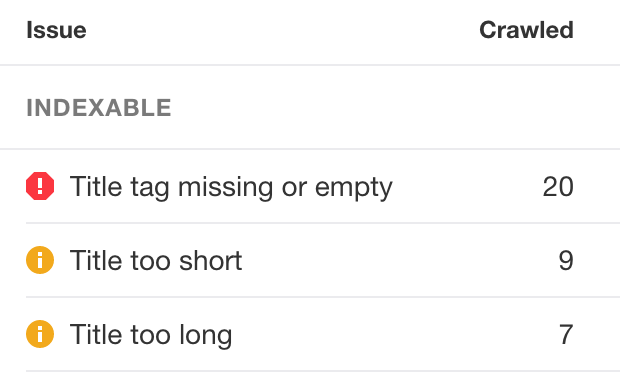
Task: Open the Title too short issue
Action: pos(156,261)
